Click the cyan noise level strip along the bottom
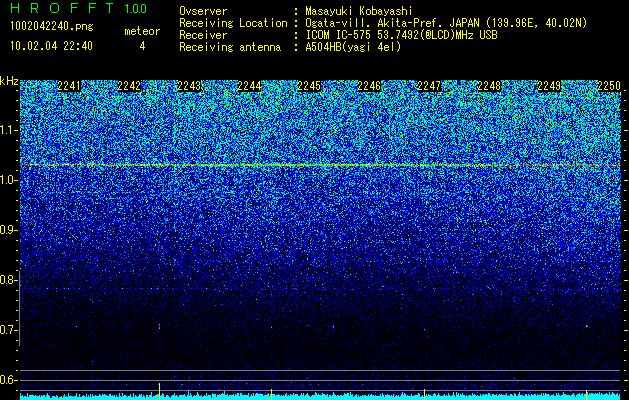 tap(321, 397)
